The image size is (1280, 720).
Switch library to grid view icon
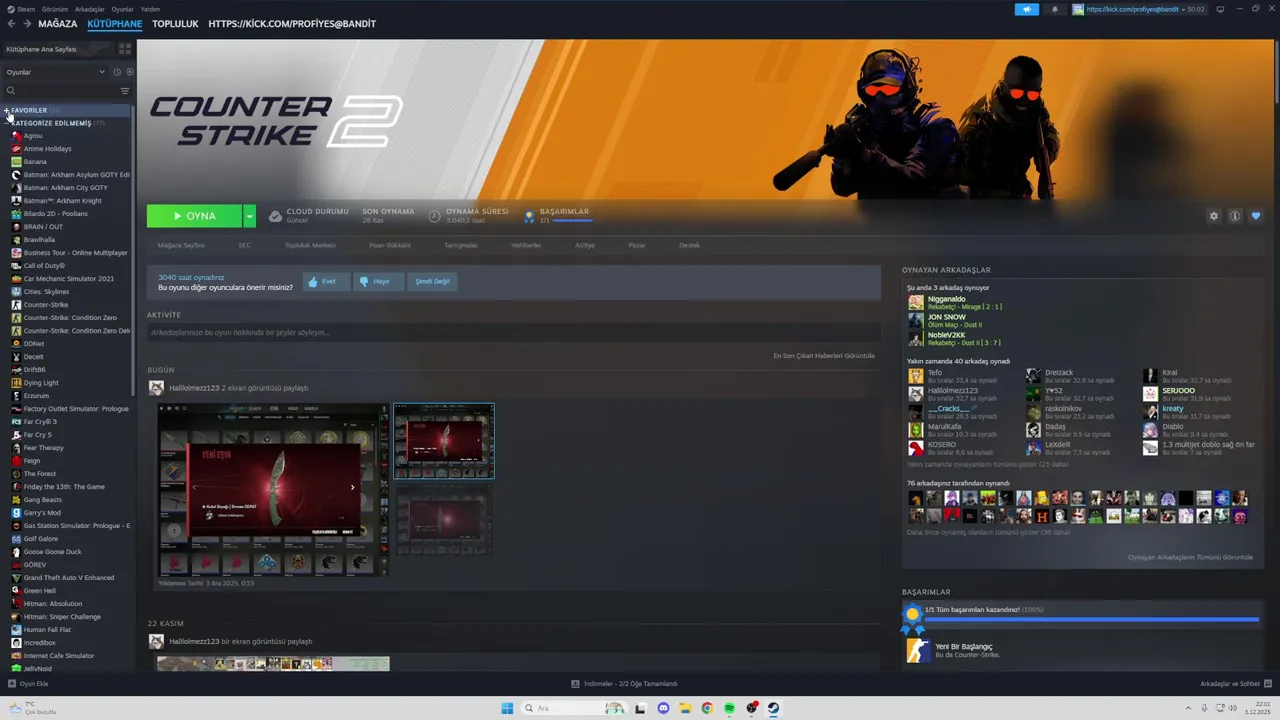125,48
